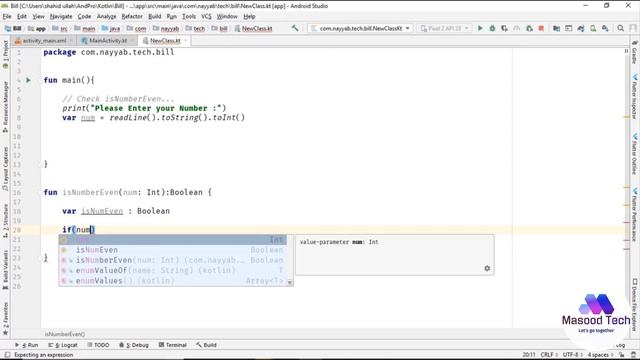Open the VCS menu
640x360 pixels.
click(x=206, y=16)
